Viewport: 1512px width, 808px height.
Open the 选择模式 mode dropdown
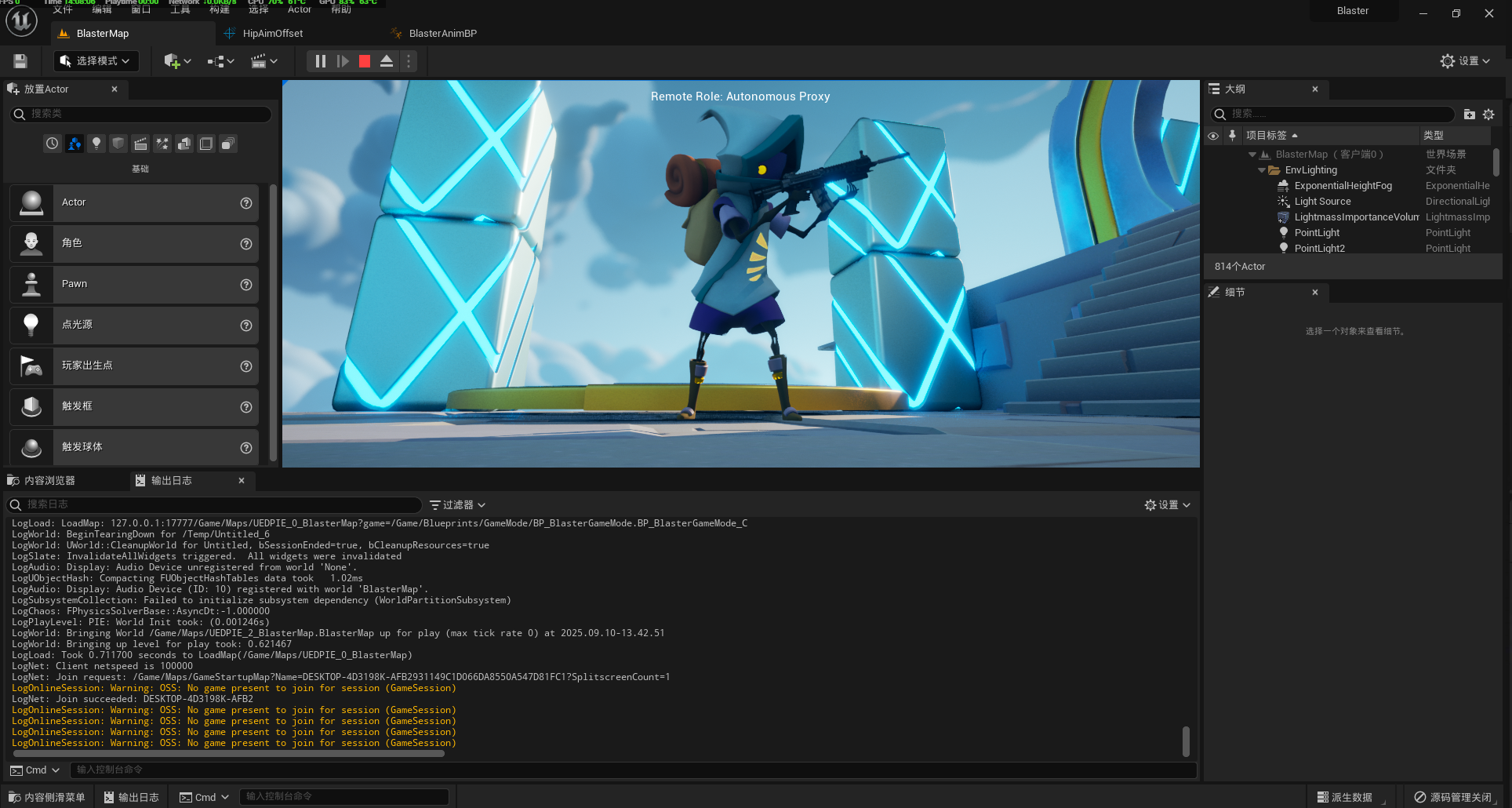tap(96, 61)
